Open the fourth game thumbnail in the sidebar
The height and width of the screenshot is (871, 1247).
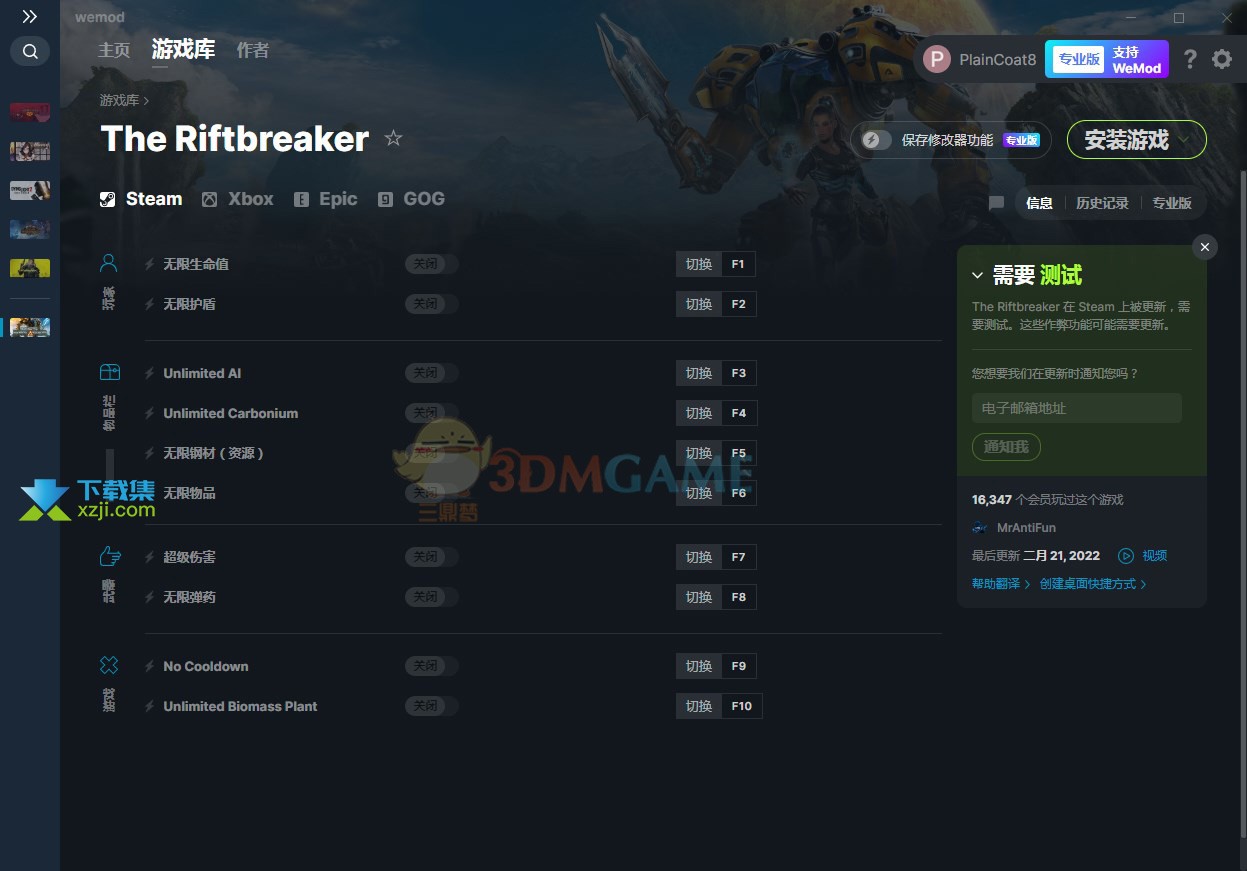point(30,229)
